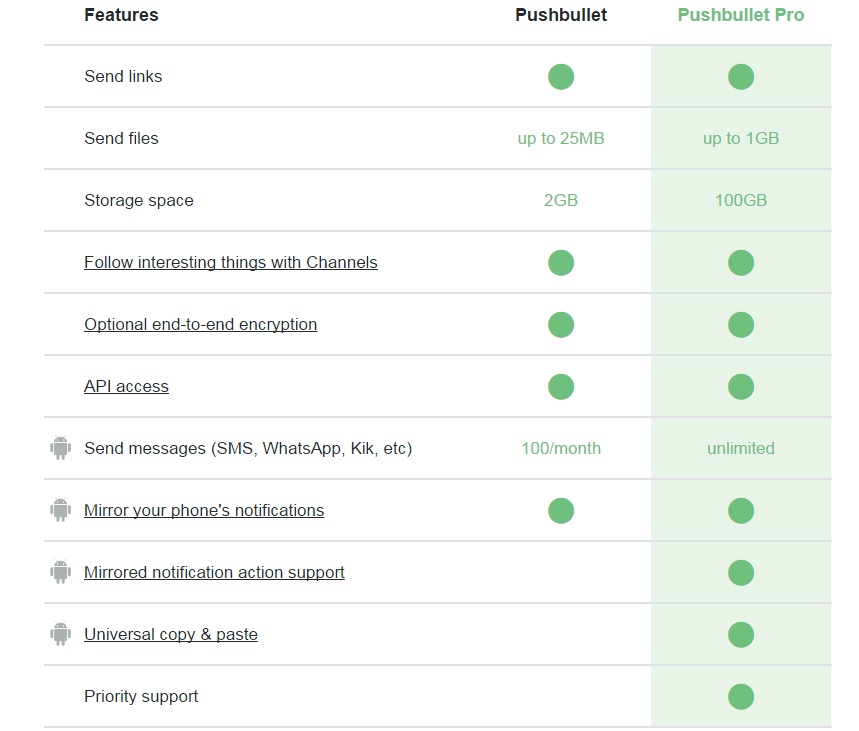Open Universal copy & paste link

tap(170, 634)
